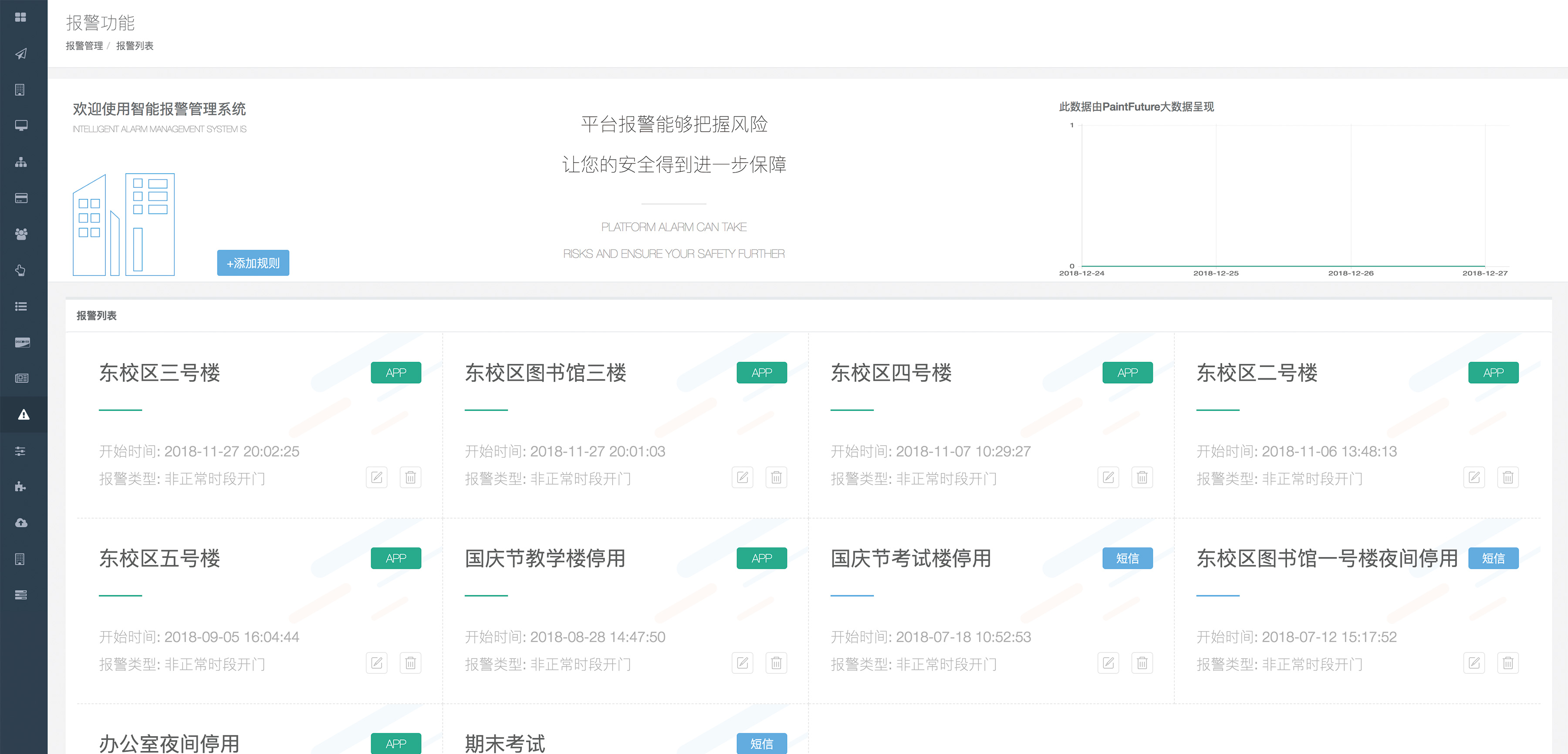Viewport: 1568px width, 754px height.
Task: Select the sitemap organization sidebar icon
Action: point(21,162)
